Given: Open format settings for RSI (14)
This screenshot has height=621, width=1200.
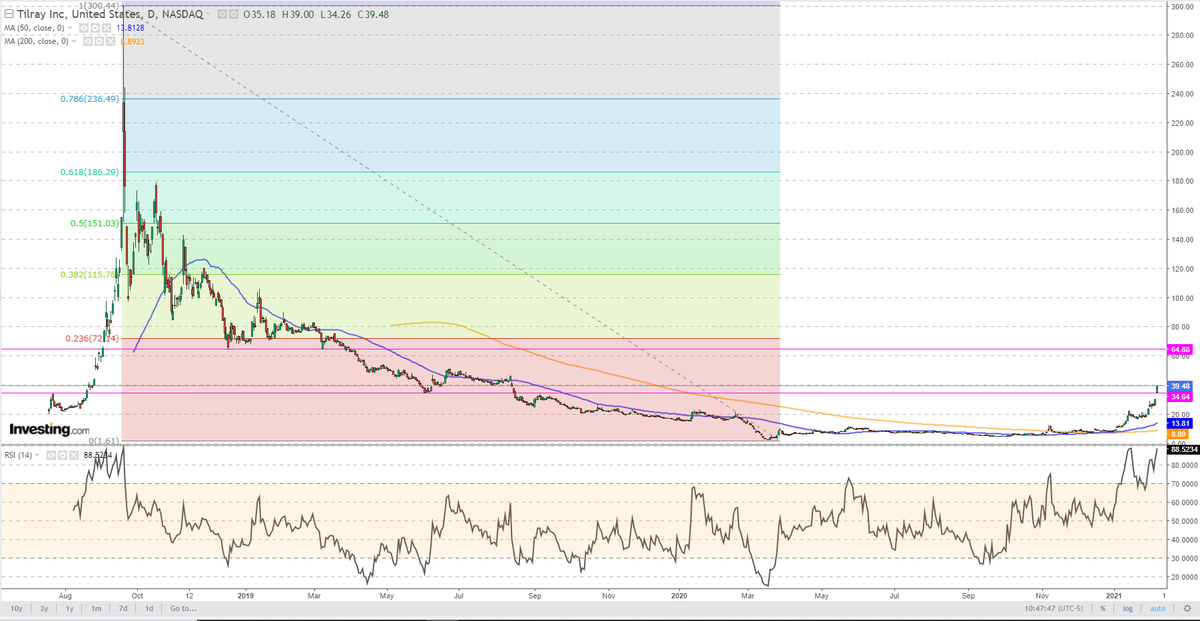Looking at the screenshot, I should (x=62, y=455).
